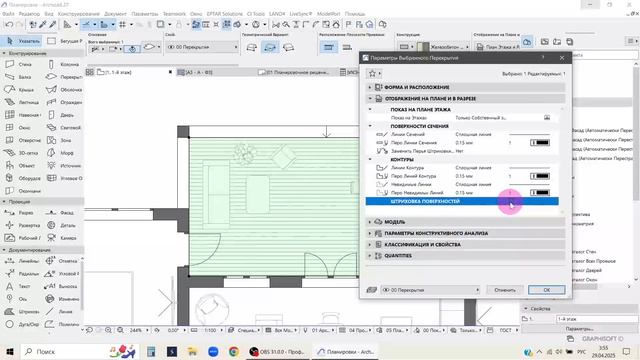The image size is (640, 360).
Task: Open the 1:100 scale selector in status bar
Action: pyautogui.click(x=211, y=330)
